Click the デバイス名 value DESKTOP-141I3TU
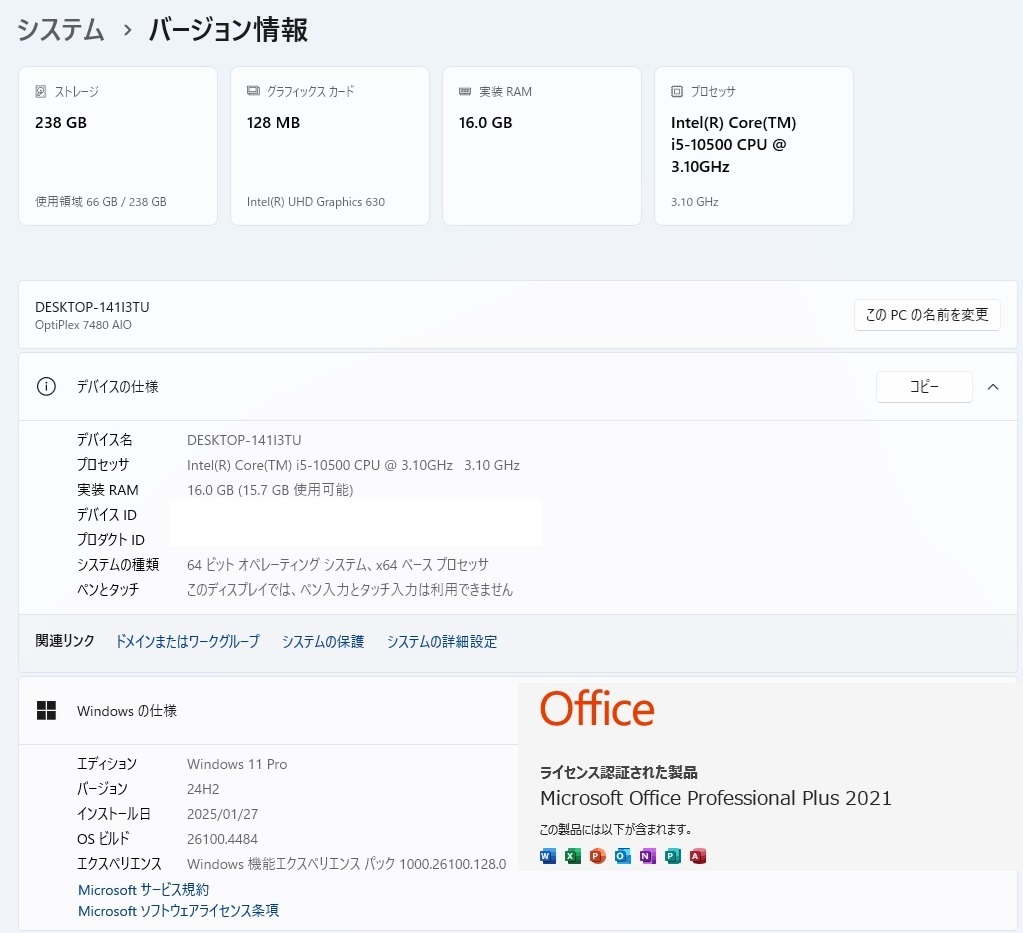The image size is (1023, 933). pyautogui.click(x=244, y=440)
